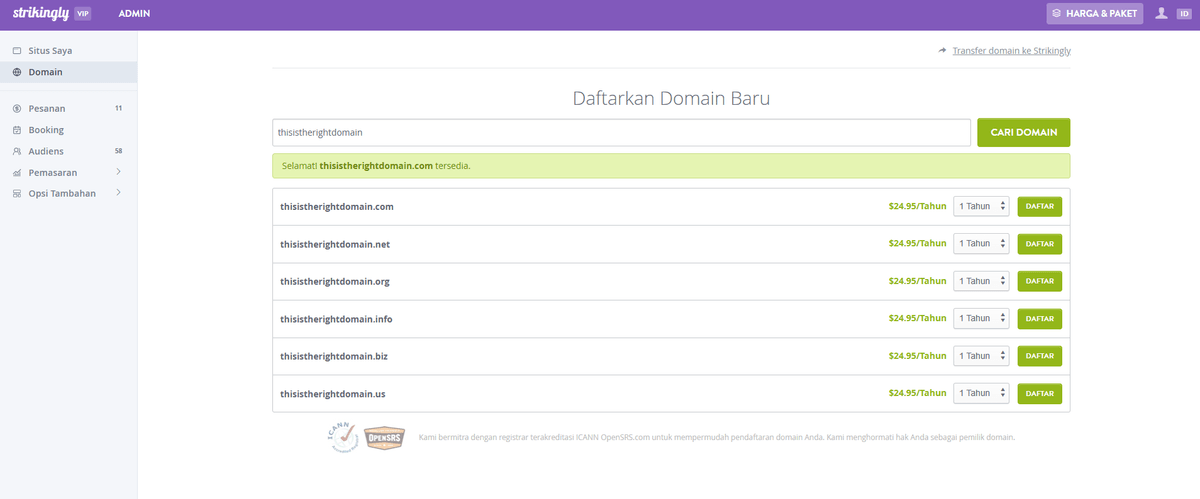Click the Daftarkan Domain Baru heading
1200x499 pixels.
pyautogui.click(x=671, y=98)
